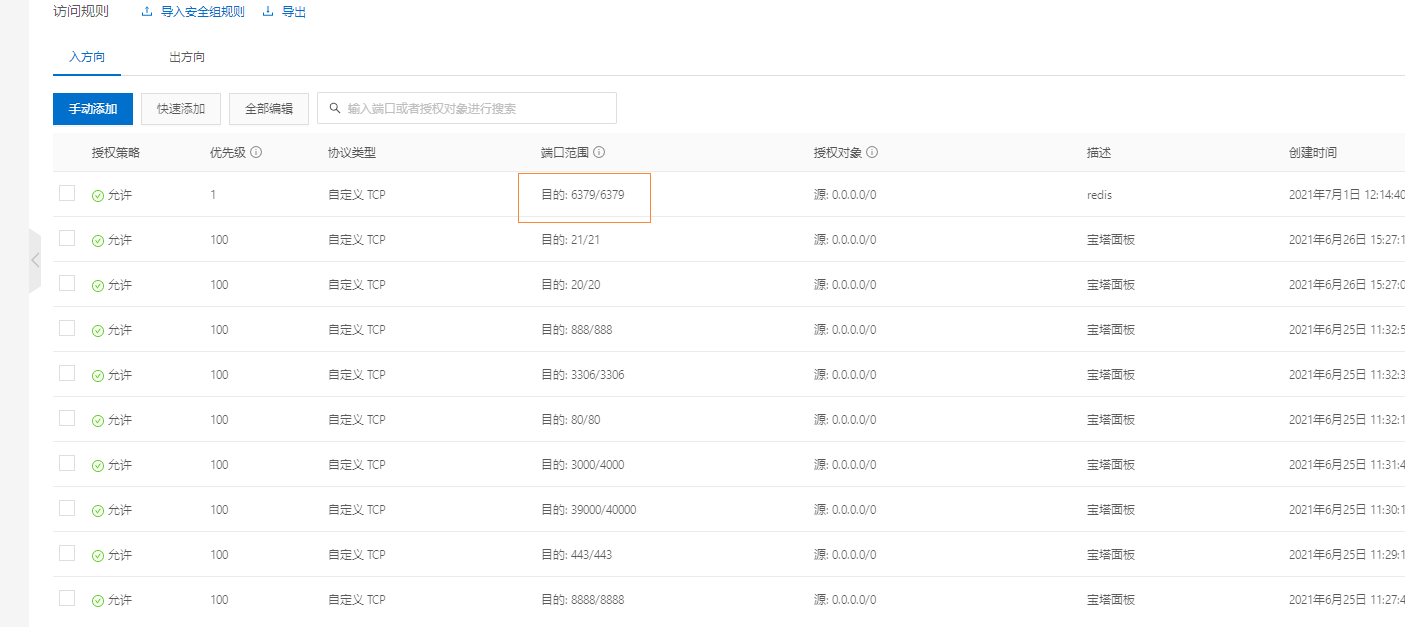Click the export download icon

[267, 12]
